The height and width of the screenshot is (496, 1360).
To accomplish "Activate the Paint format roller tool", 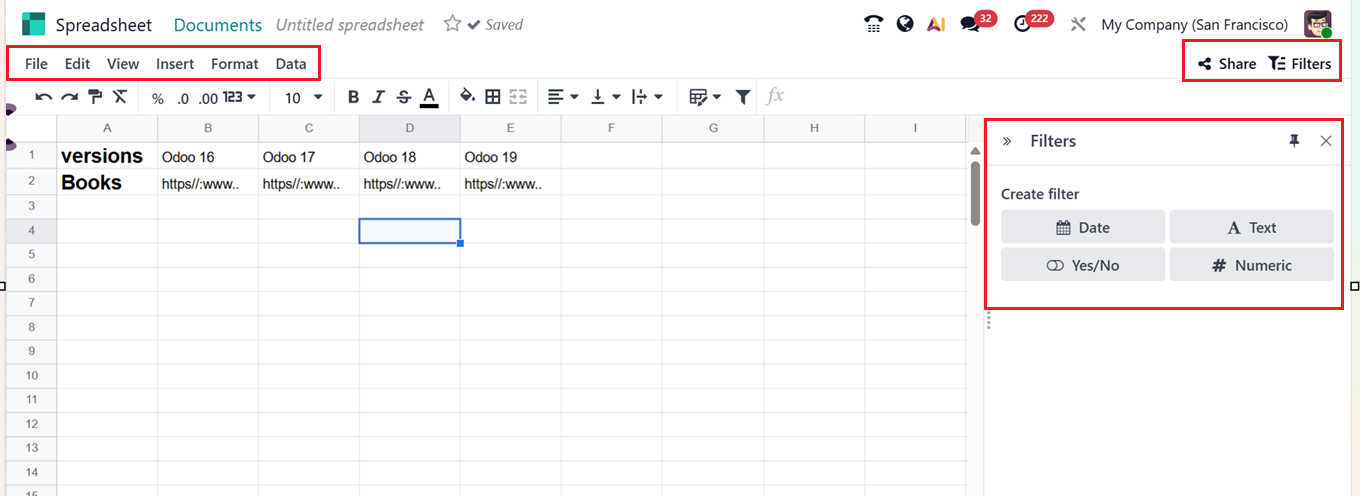I will coord(95,97).
